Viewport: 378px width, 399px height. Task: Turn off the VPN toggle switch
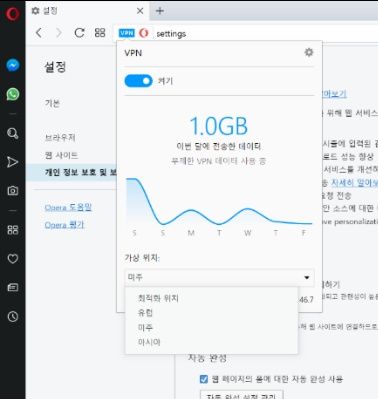pyautogui.click(x=138, y=81)
